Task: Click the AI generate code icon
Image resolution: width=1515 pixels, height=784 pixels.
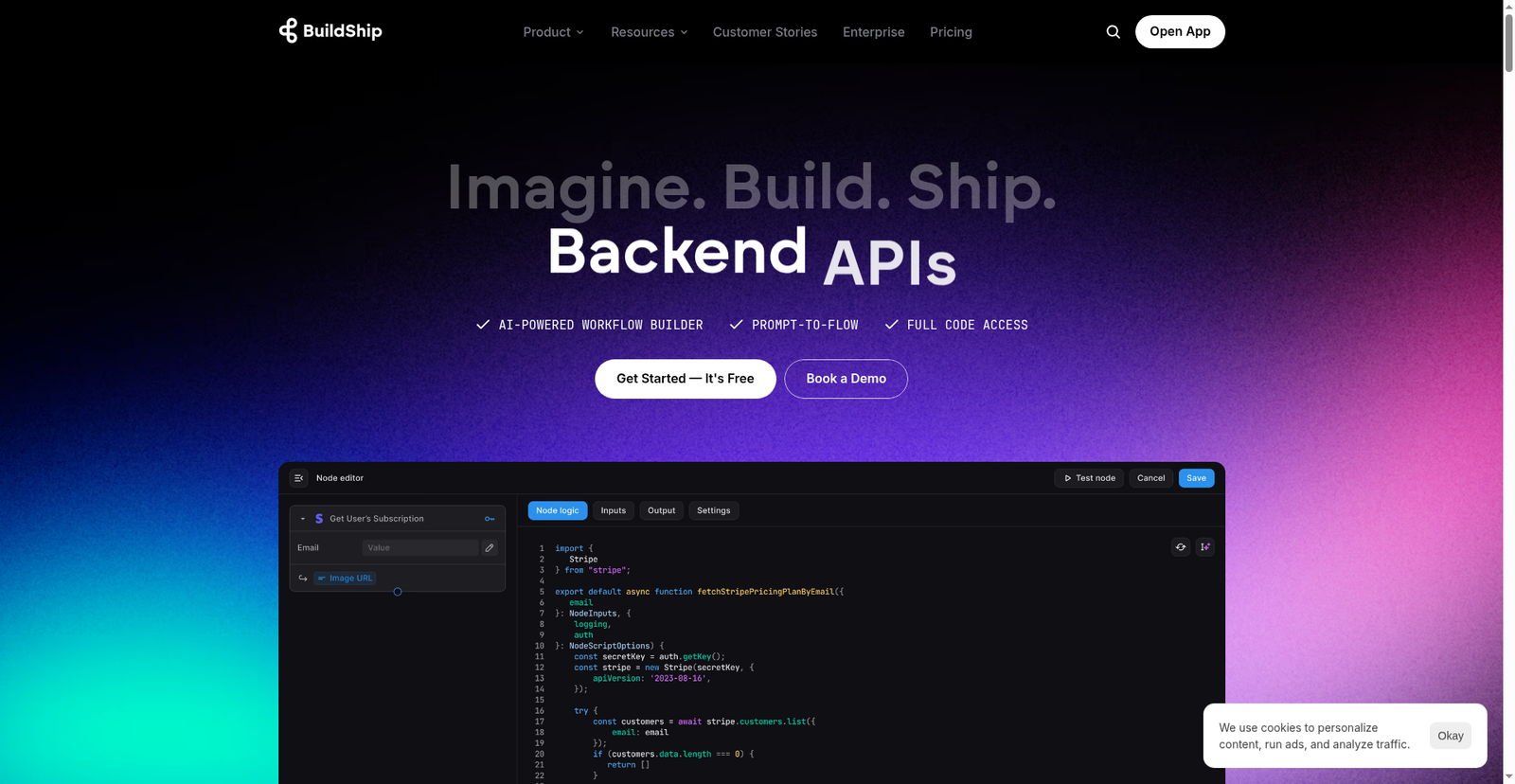Action: point(1204,547)
